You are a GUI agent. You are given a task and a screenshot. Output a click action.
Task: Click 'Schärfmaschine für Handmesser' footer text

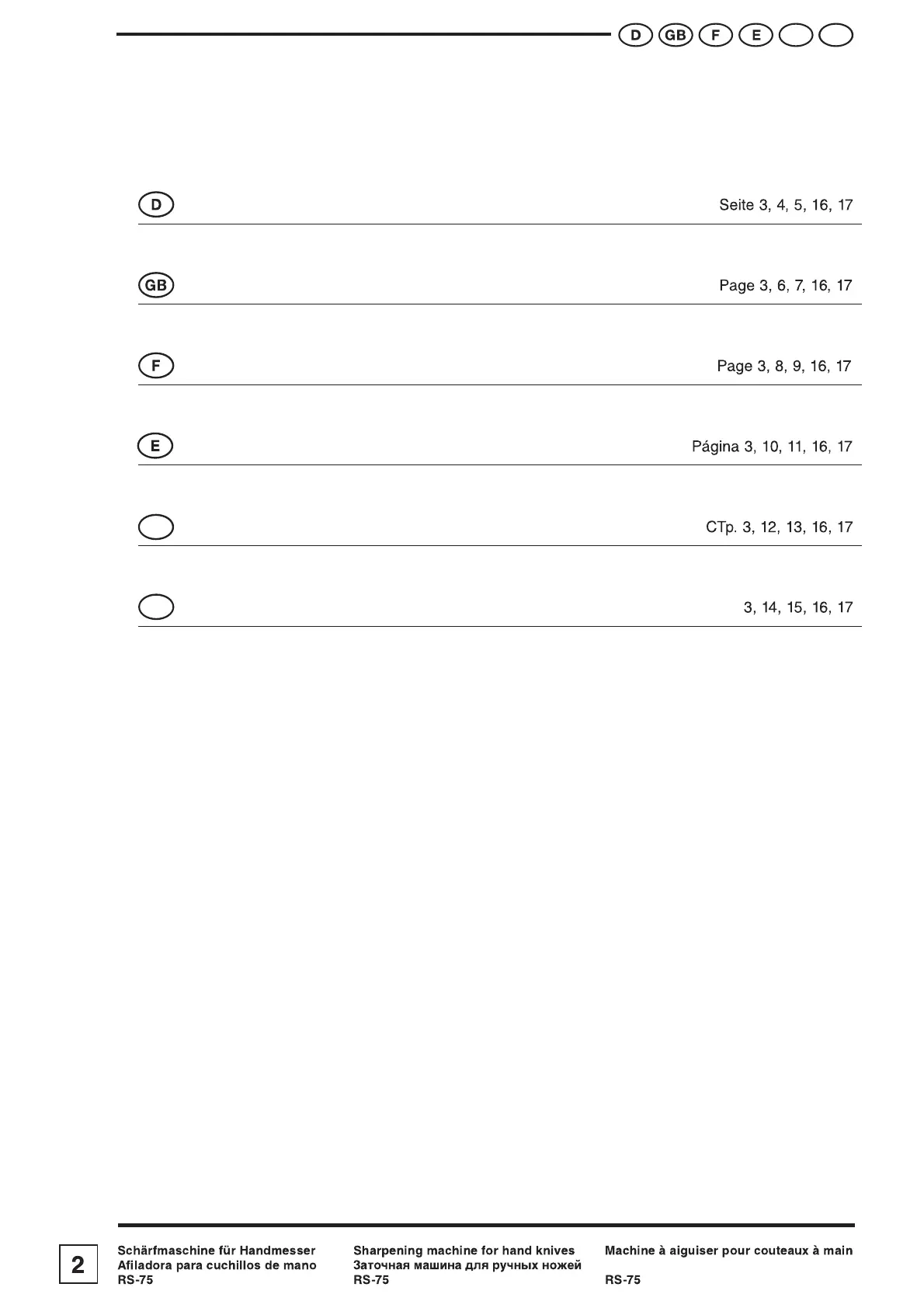point(217,1251)
